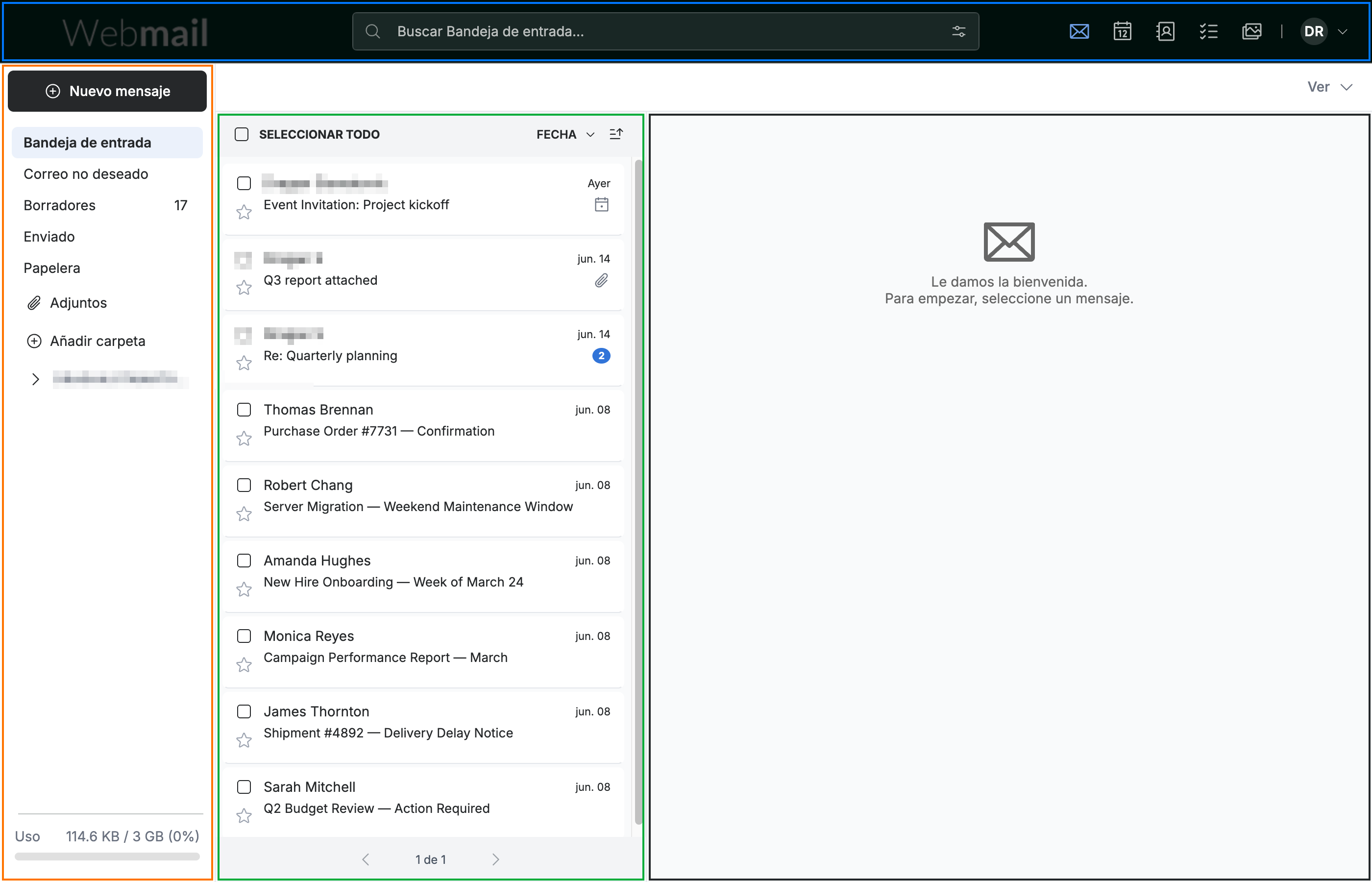
Task: Click the magnifier search icon
Action: coord(373,31)
